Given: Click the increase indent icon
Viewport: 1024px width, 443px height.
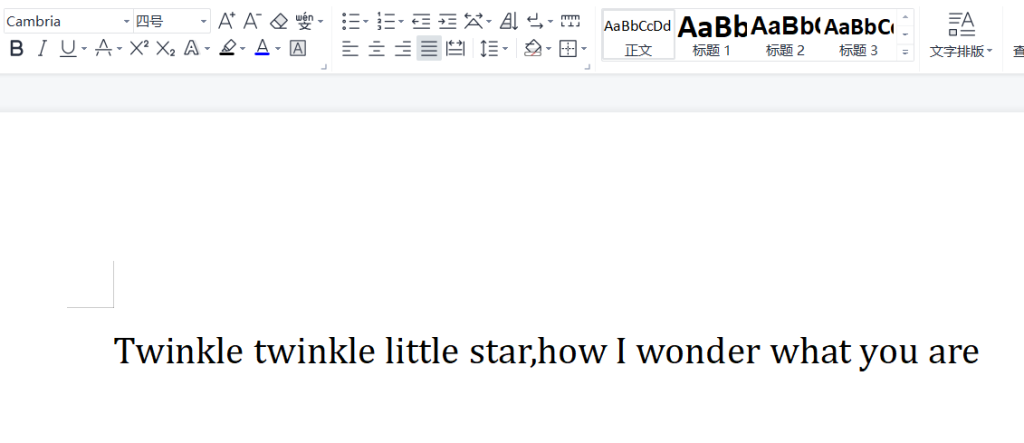Looking at the screenshot, I should pyautogui.click(x=447, y=21).
